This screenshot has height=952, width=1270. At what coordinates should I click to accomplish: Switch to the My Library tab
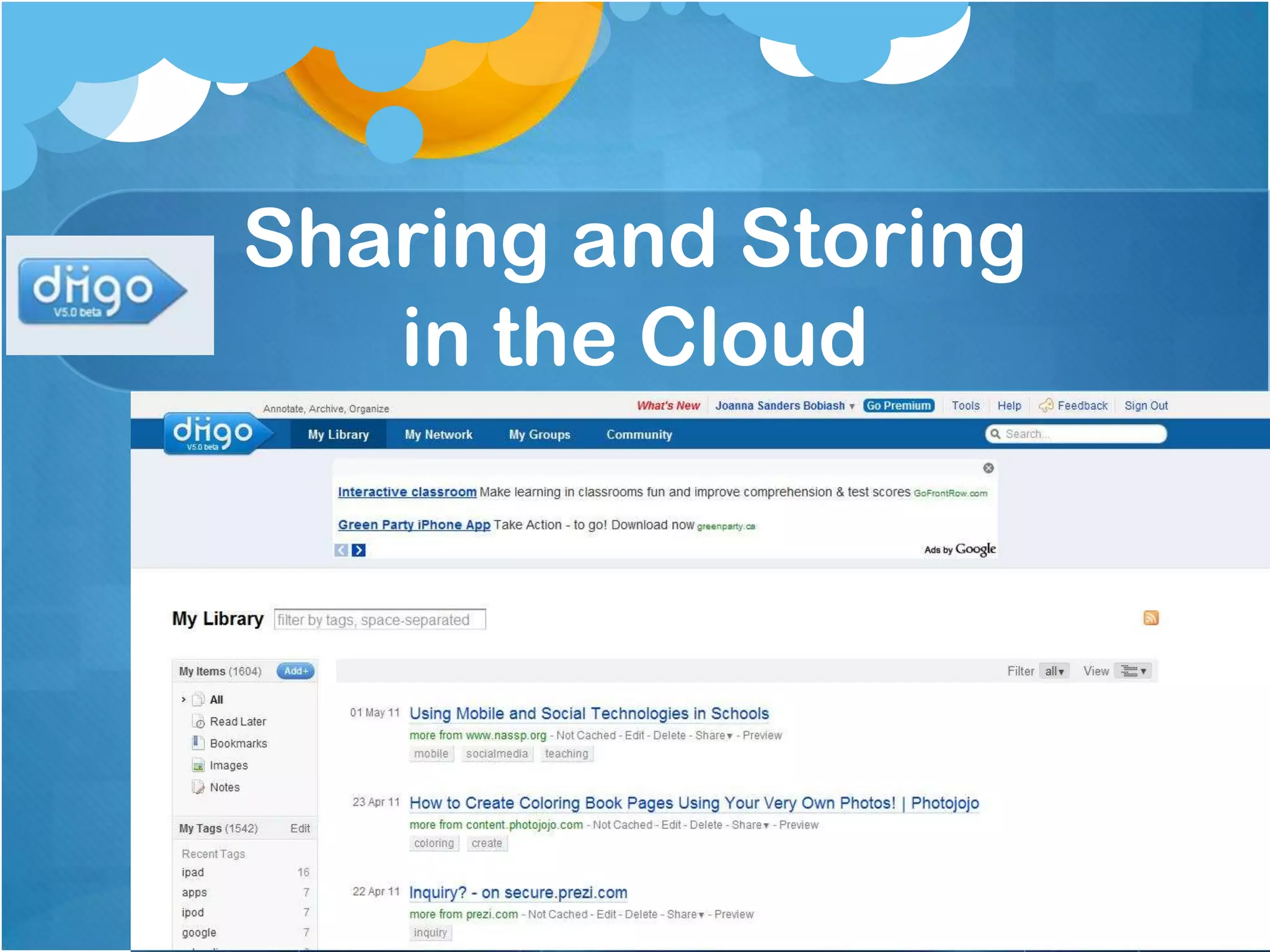339,434
